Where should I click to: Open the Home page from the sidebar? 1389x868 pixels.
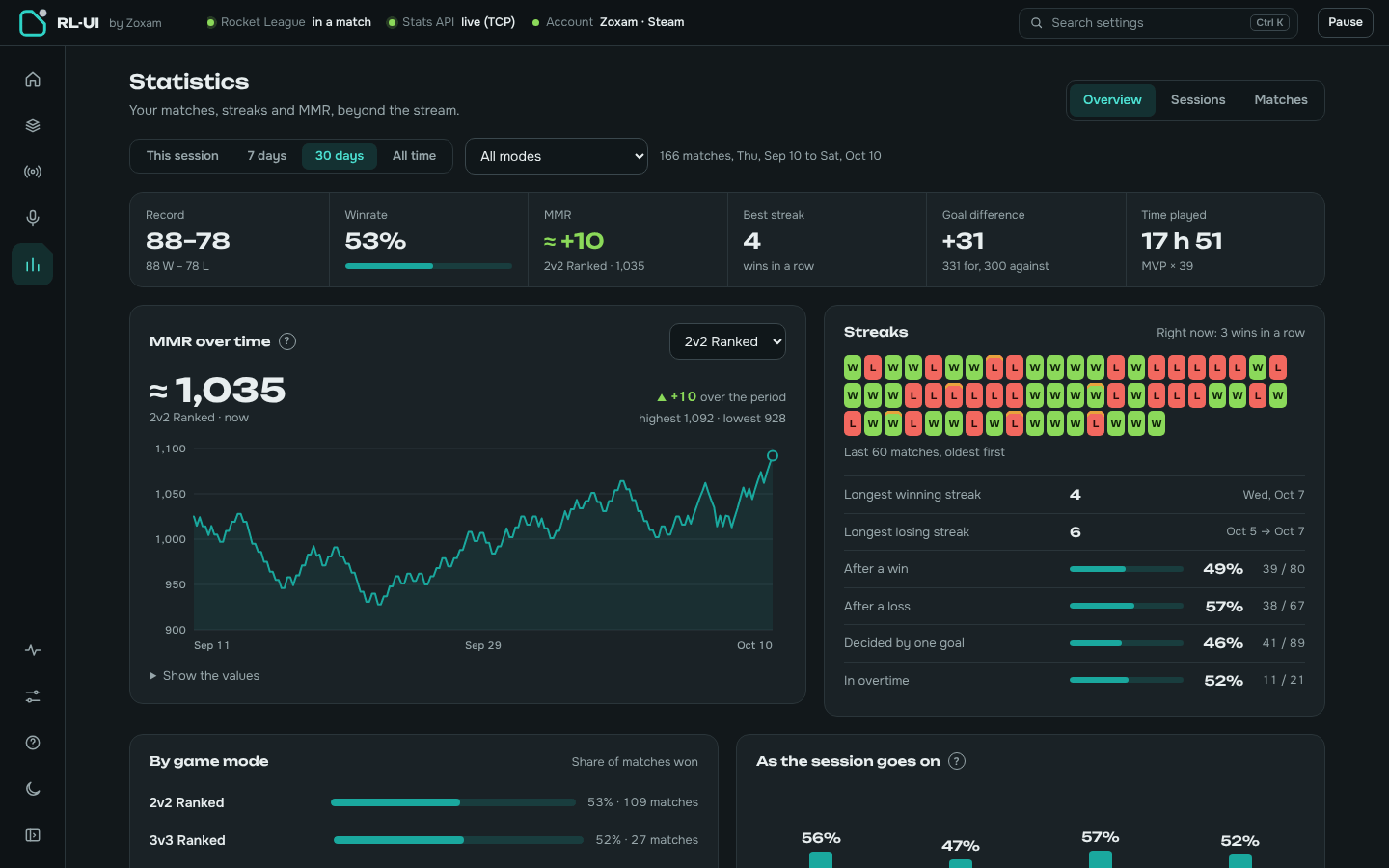pos(33,79)
